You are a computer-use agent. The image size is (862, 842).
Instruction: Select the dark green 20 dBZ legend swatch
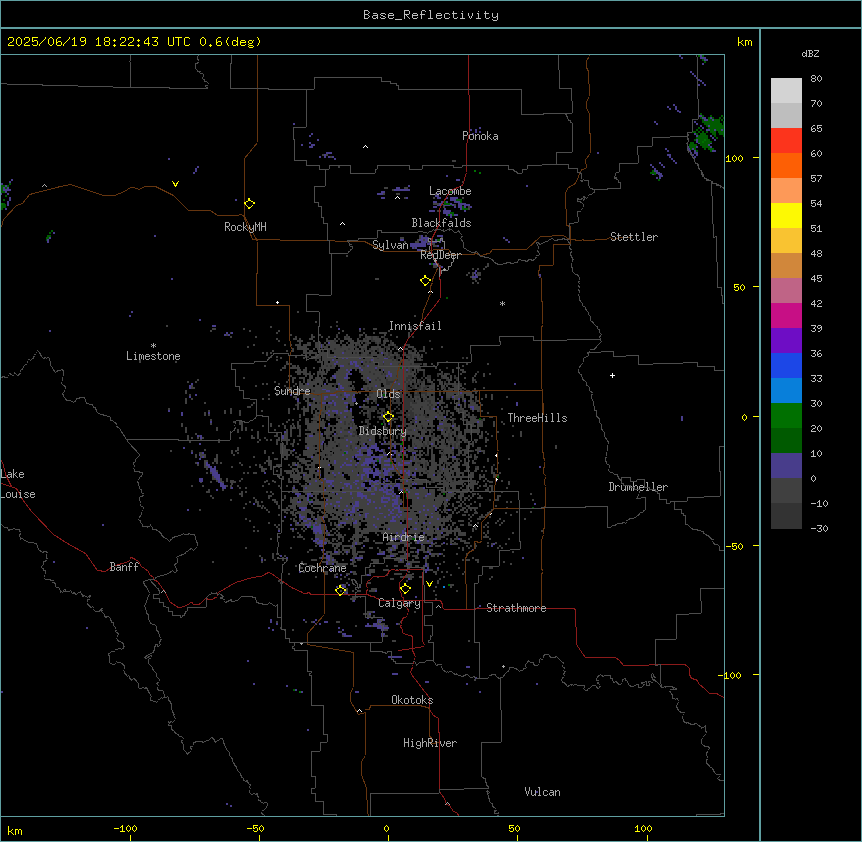coord(786,440)
